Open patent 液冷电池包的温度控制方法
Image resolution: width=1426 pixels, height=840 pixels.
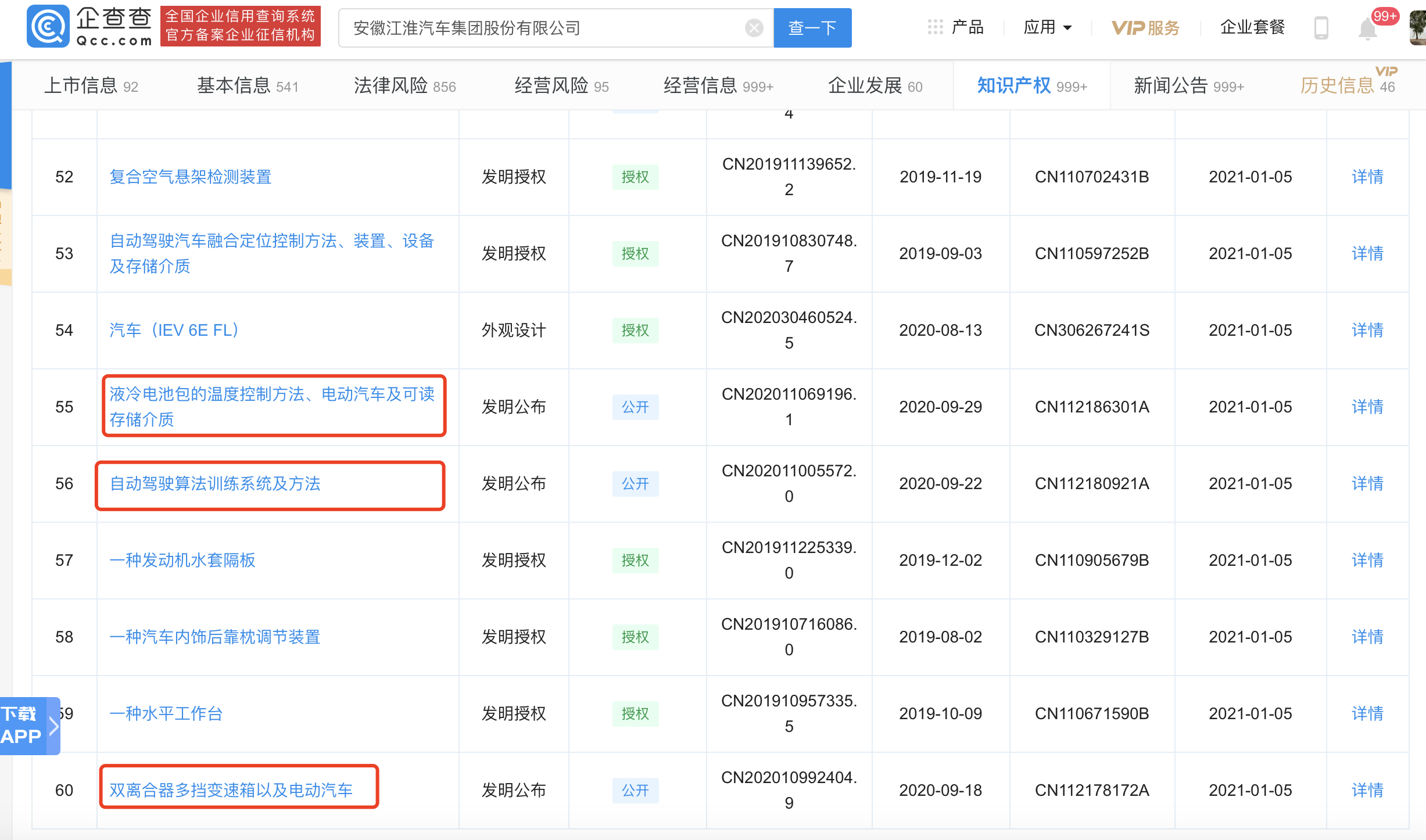click(x=272, y=407)
